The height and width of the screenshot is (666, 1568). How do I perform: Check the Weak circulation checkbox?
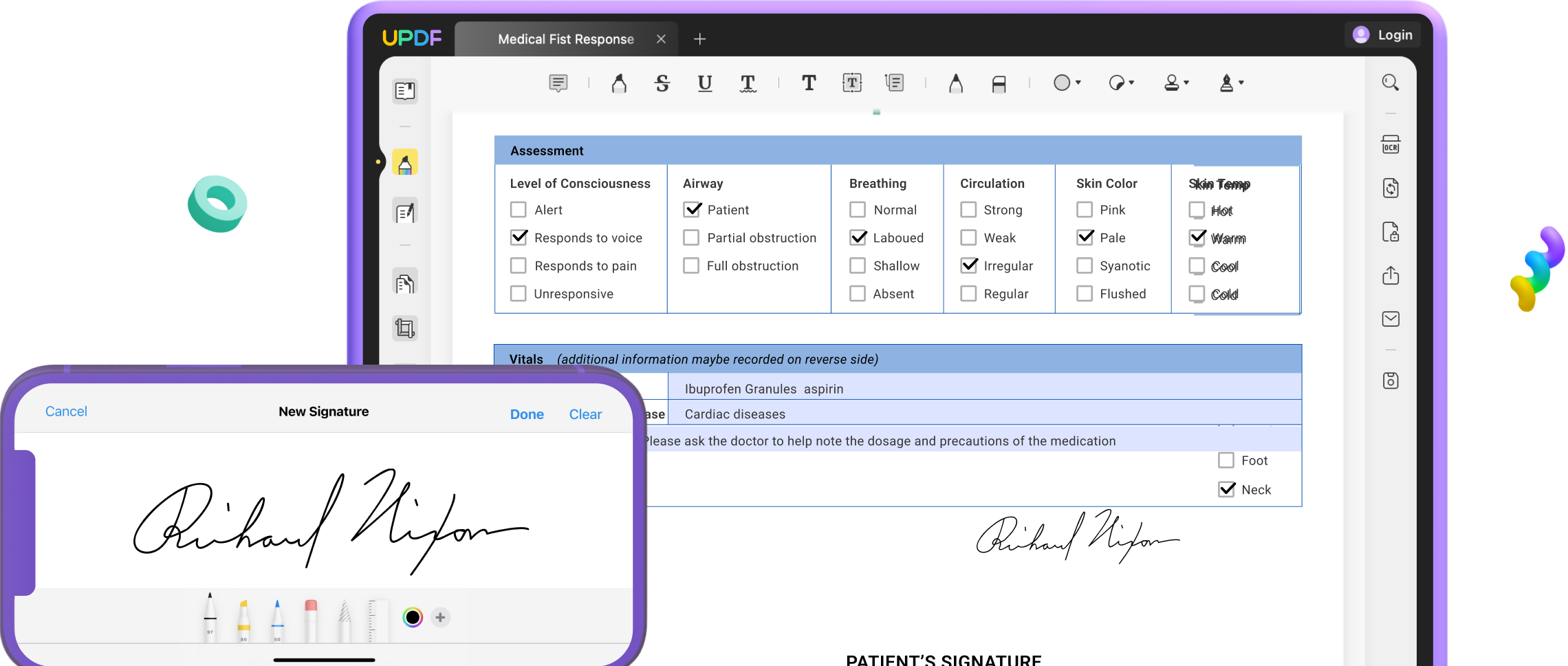pyautogui.click(x=968, y=237)
